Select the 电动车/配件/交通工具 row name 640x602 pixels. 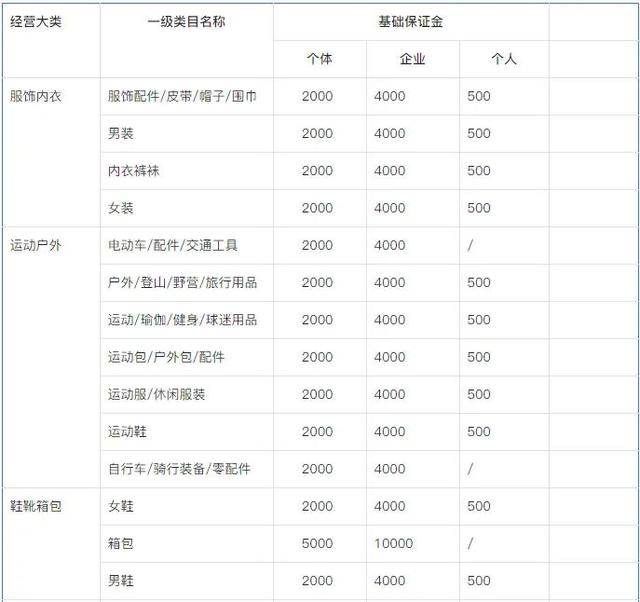[x=173, y=245]
